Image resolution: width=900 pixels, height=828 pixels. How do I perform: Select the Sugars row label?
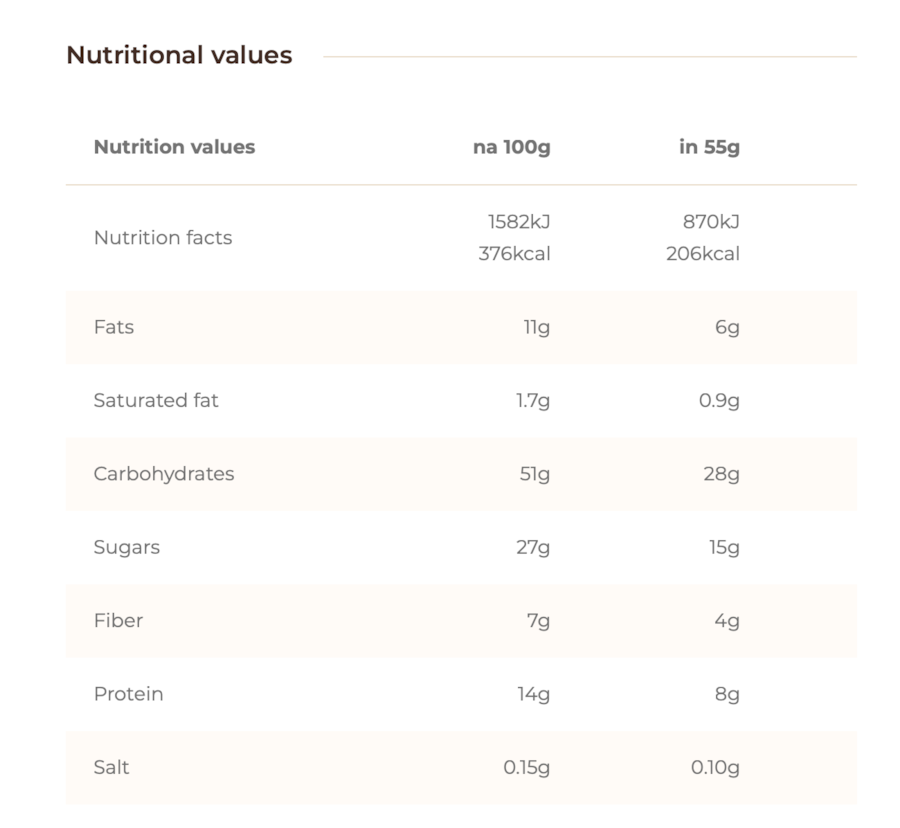(127, 547)
